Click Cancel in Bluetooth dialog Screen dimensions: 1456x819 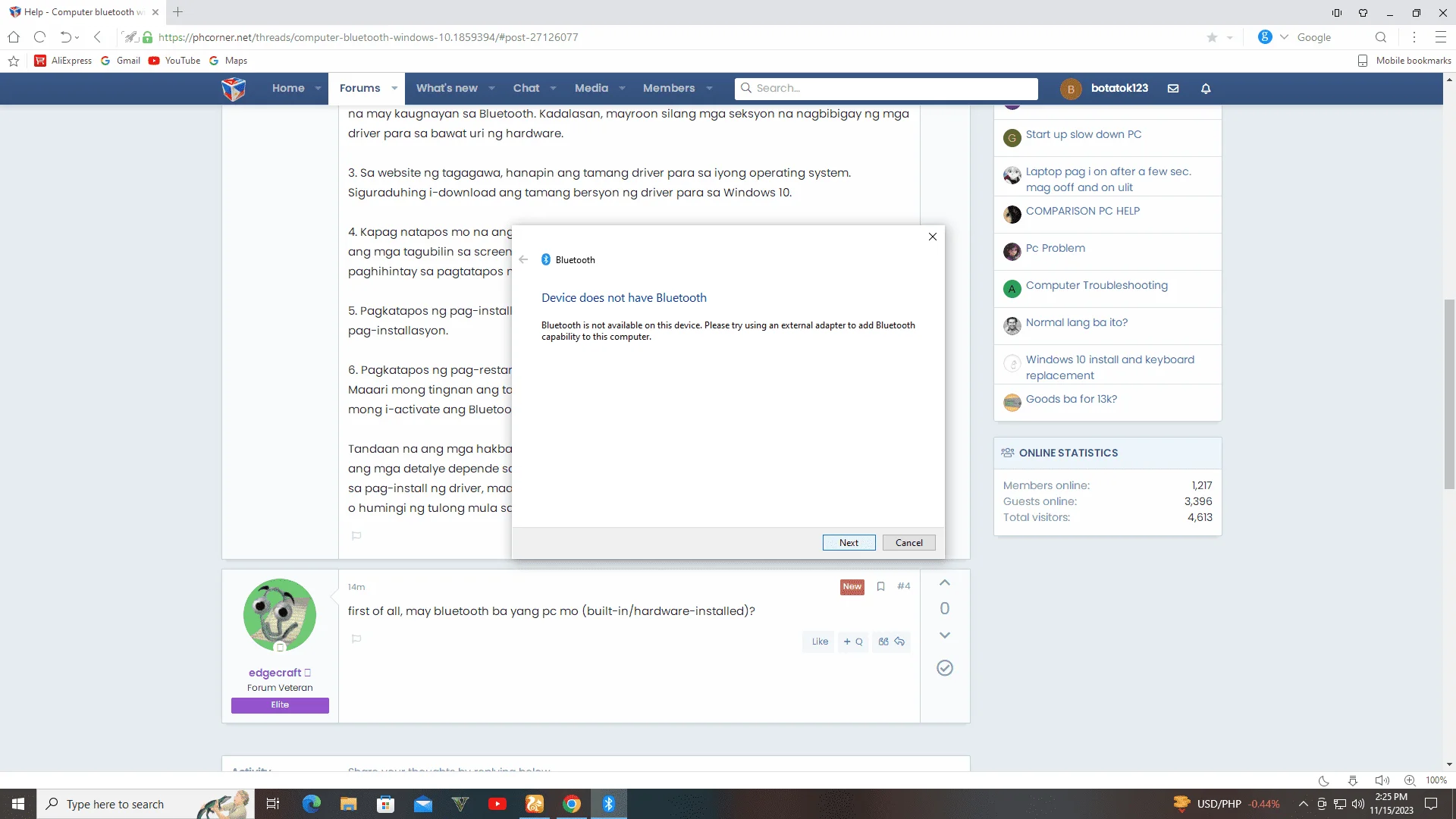(x=908, y=543)
